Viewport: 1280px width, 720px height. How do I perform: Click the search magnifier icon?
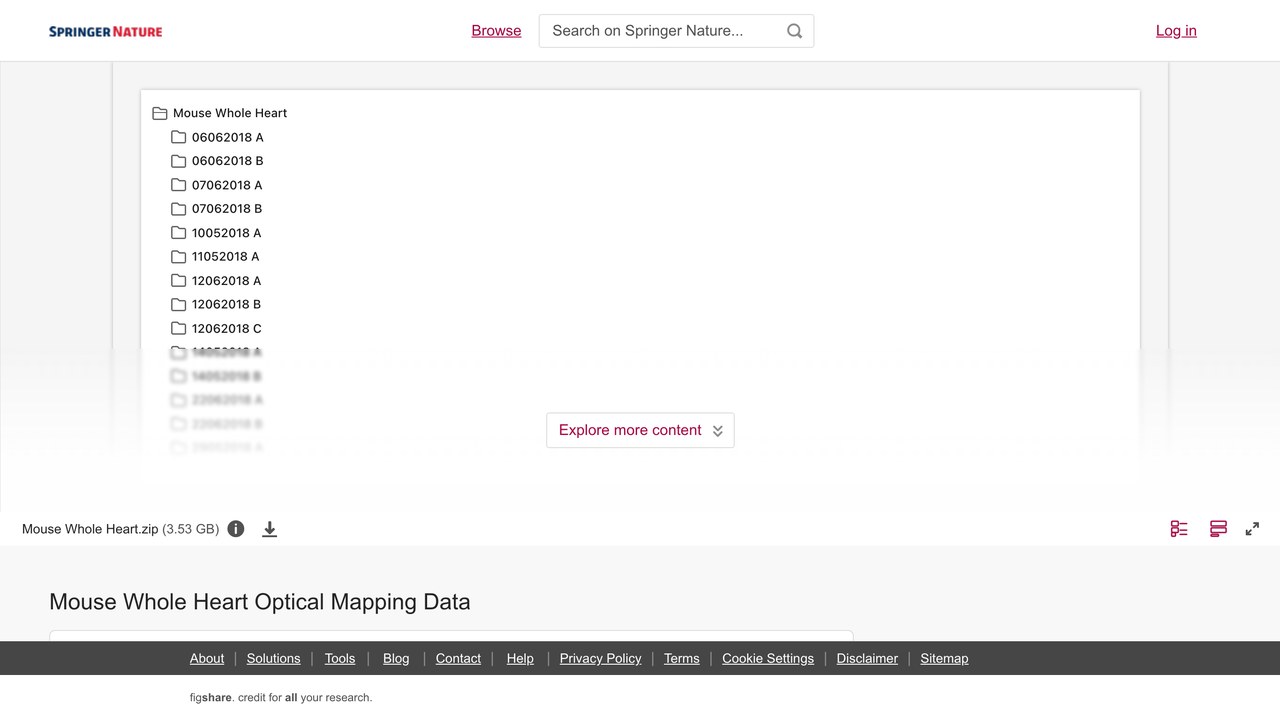click(794, 31)
